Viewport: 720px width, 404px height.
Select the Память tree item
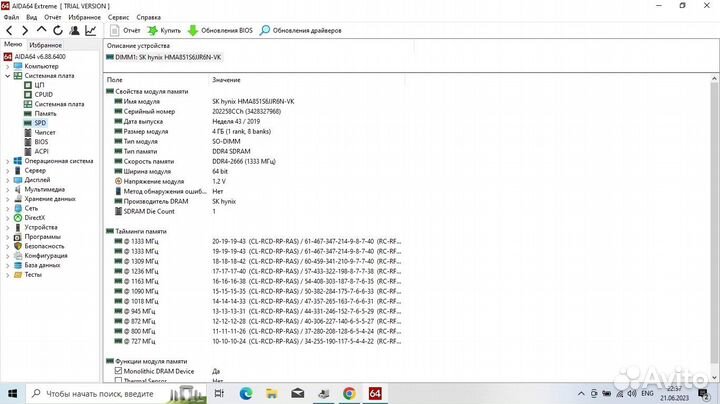click(x=40, y=113)
